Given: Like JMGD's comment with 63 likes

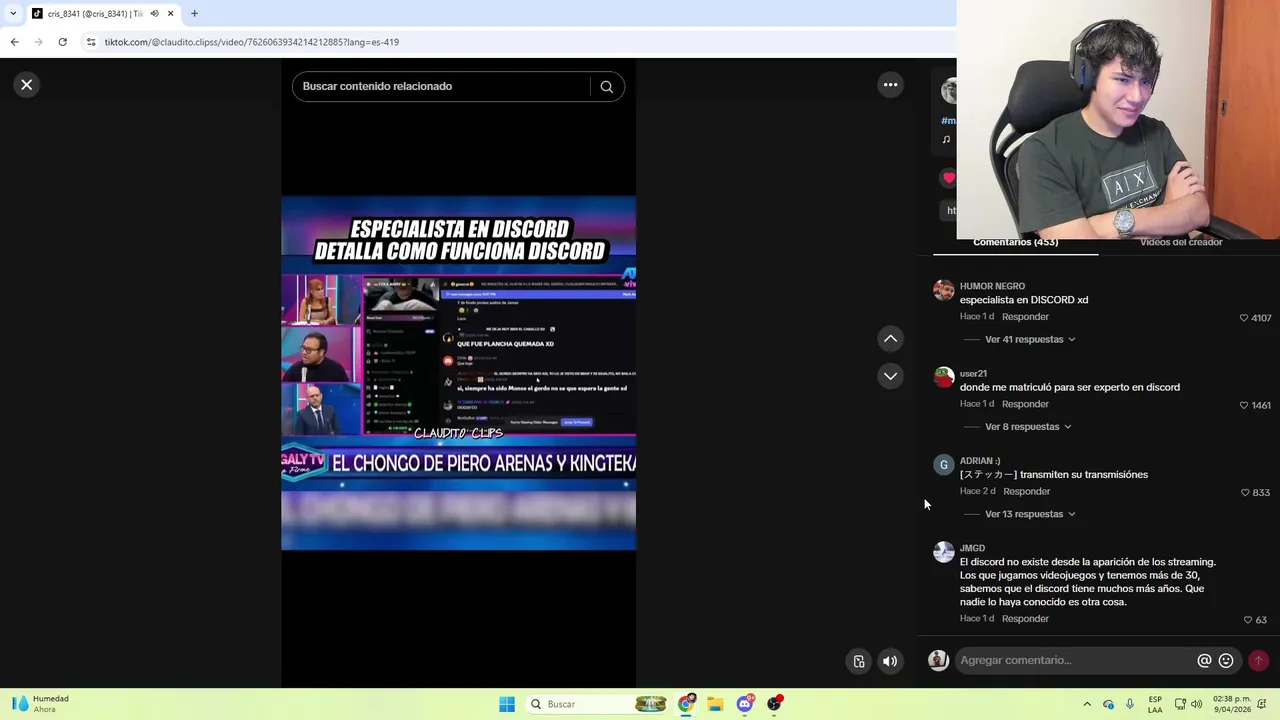Looking at the screenshot, I should pyautogui.click(x=1247, y=620).
